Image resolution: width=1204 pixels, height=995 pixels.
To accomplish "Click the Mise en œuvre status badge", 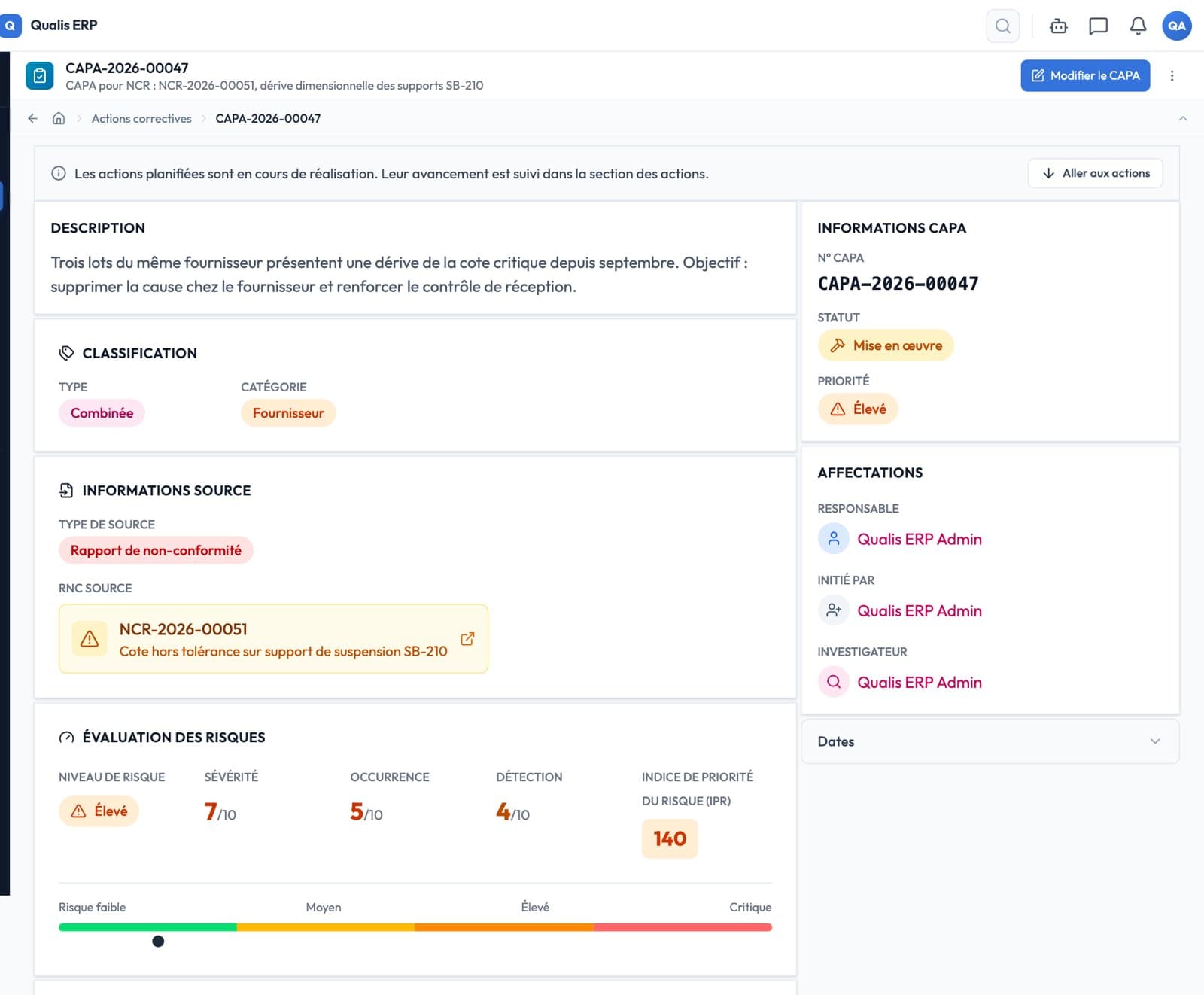I will click(x=886, y=345).
